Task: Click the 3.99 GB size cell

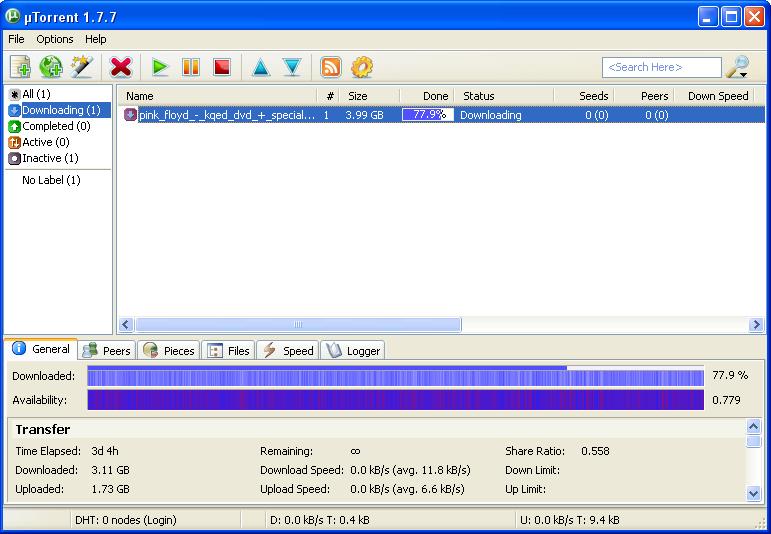Action: tap(364, 115)
